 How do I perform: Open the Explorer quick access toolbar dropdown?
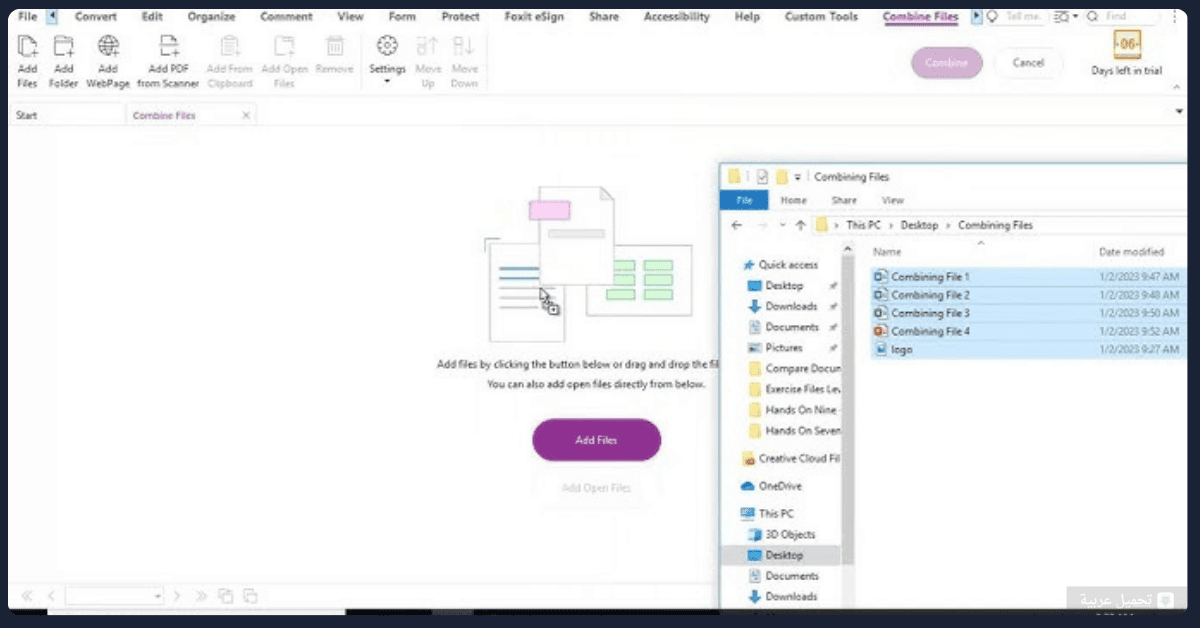798,178
